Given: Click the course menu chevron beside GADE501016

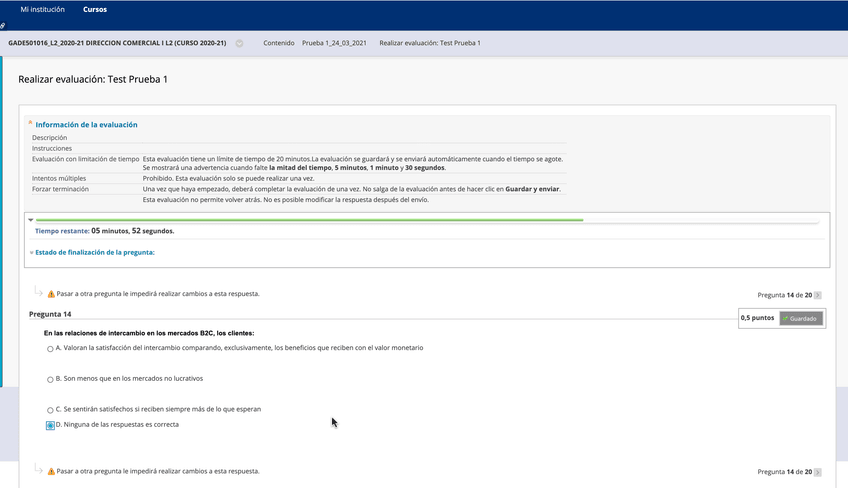Looking at the screenshot, I should tap(239, 44).
